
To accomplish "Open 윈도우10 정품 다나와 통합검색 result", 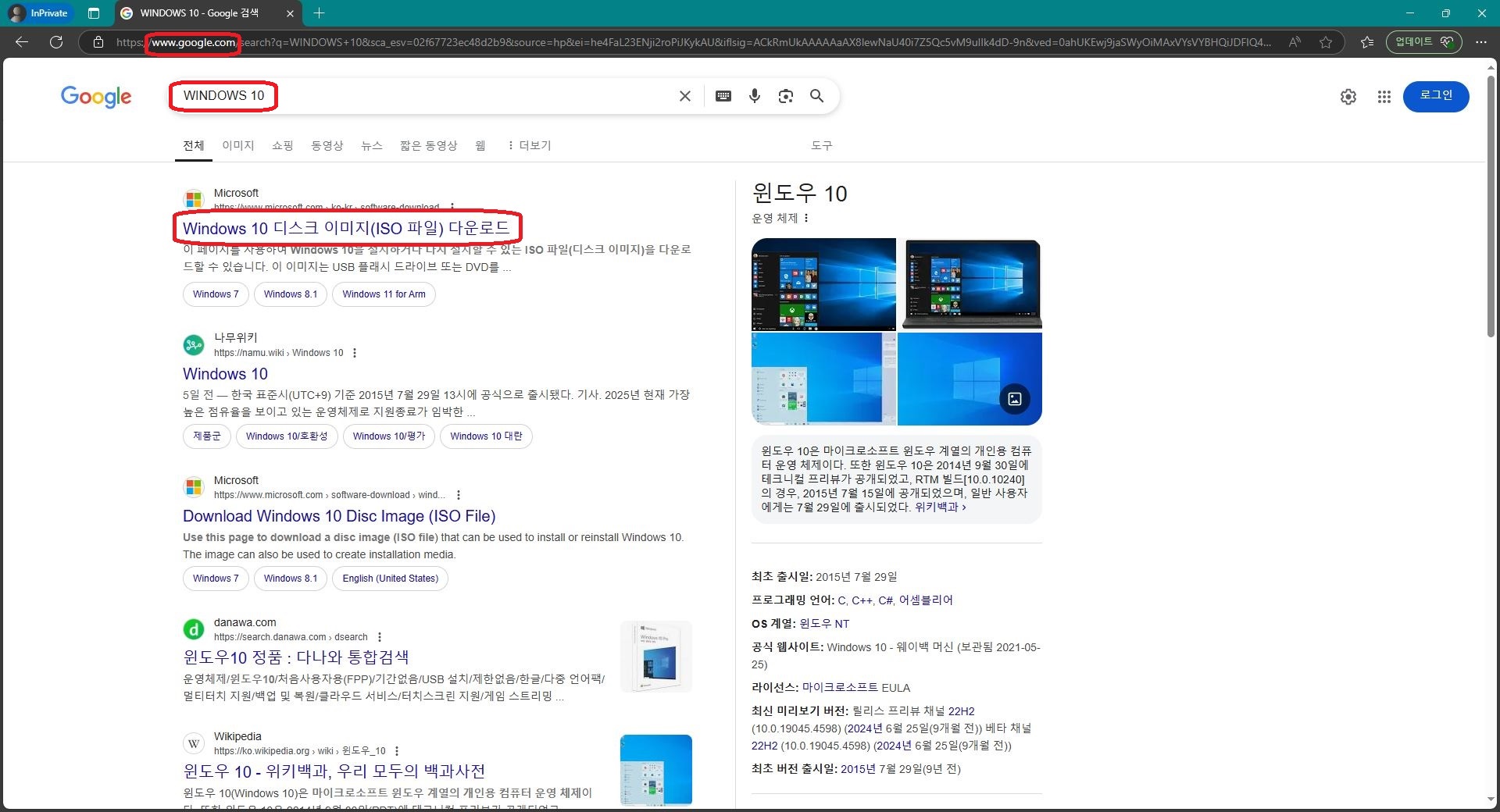I will (x=296, y=657).
